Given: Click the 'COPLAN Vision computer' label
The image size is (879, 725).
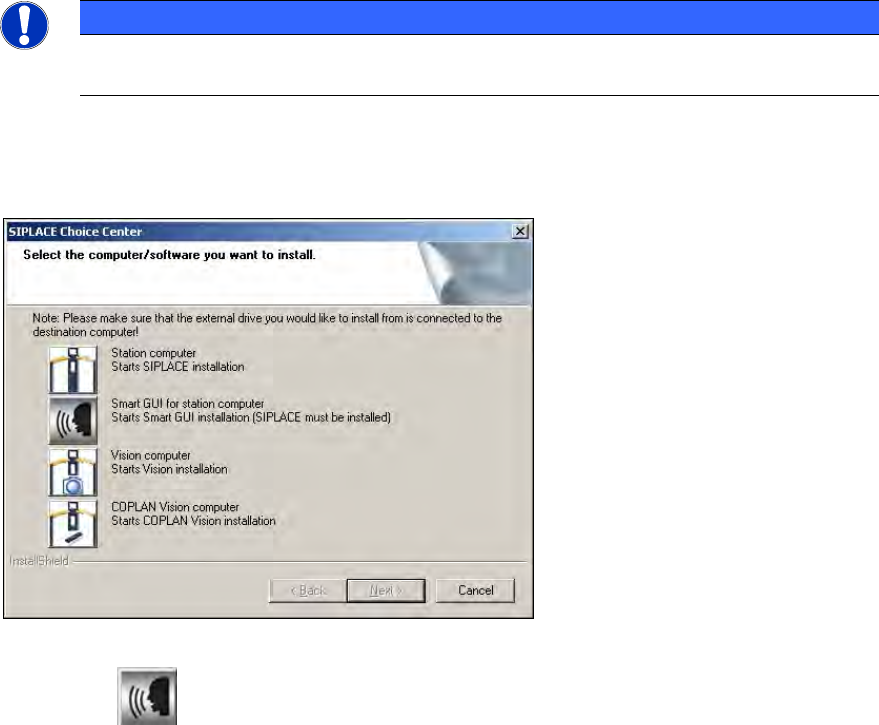Looking at the screenshot, I should point(175,507).
